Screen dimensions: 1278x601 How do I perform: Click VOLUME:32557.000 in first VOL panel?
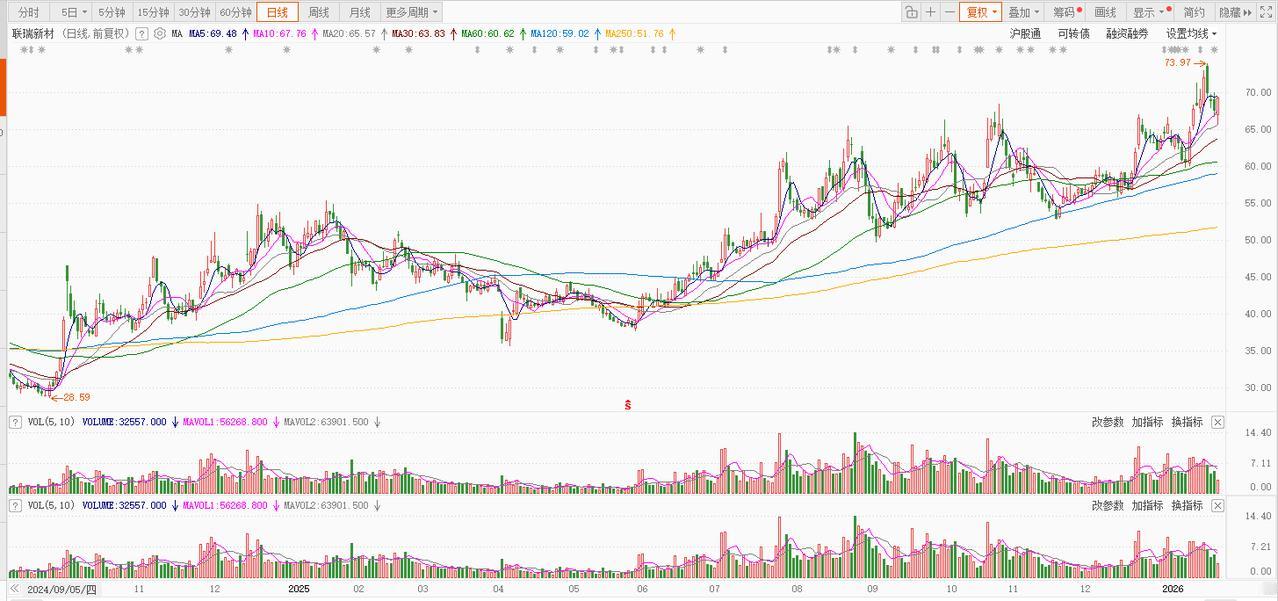pyautogui.click(x=124, y=422)
